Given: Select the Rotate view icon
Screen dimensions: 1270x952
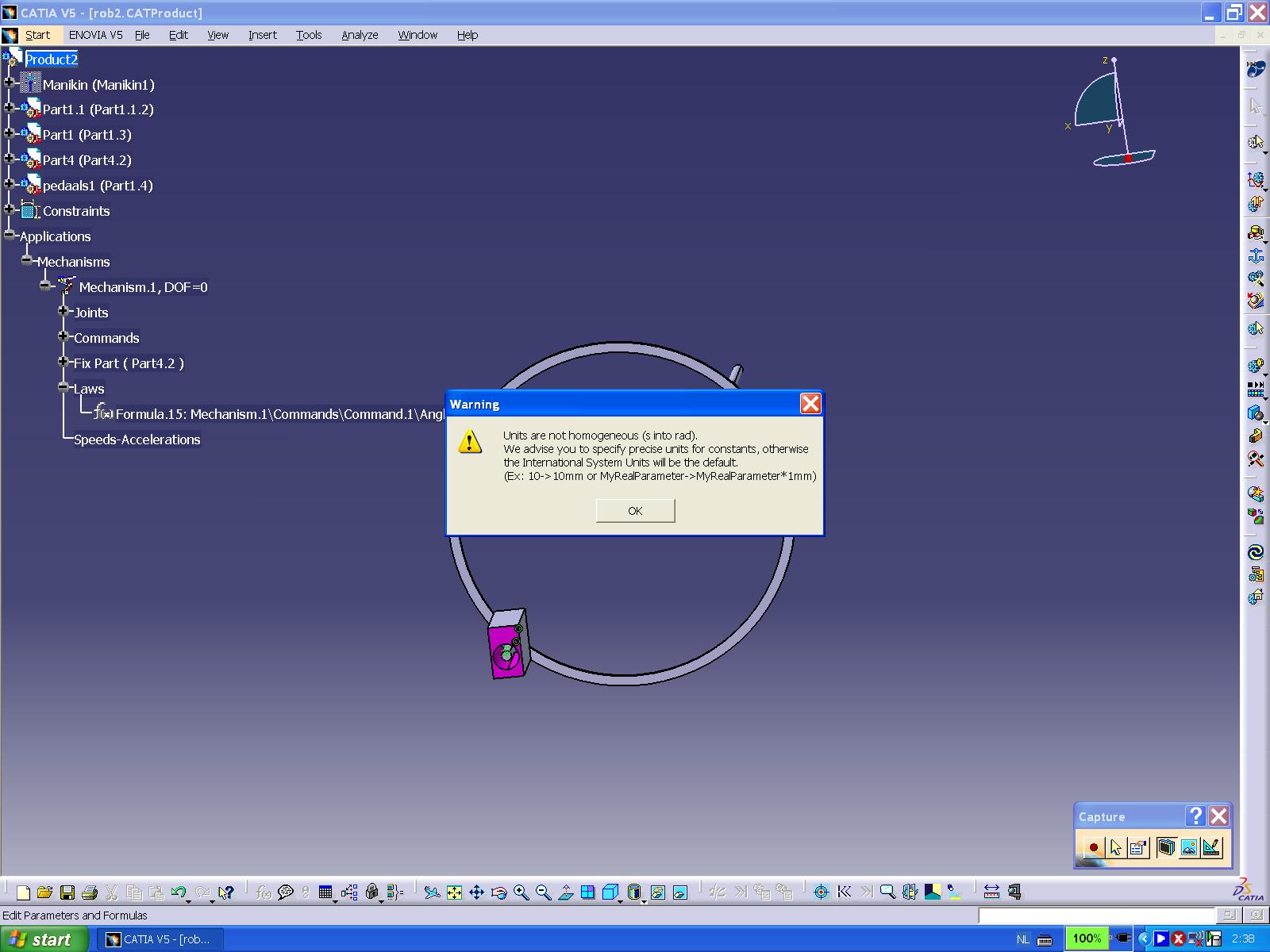Looking at the screenshot, I should point(498,892).
